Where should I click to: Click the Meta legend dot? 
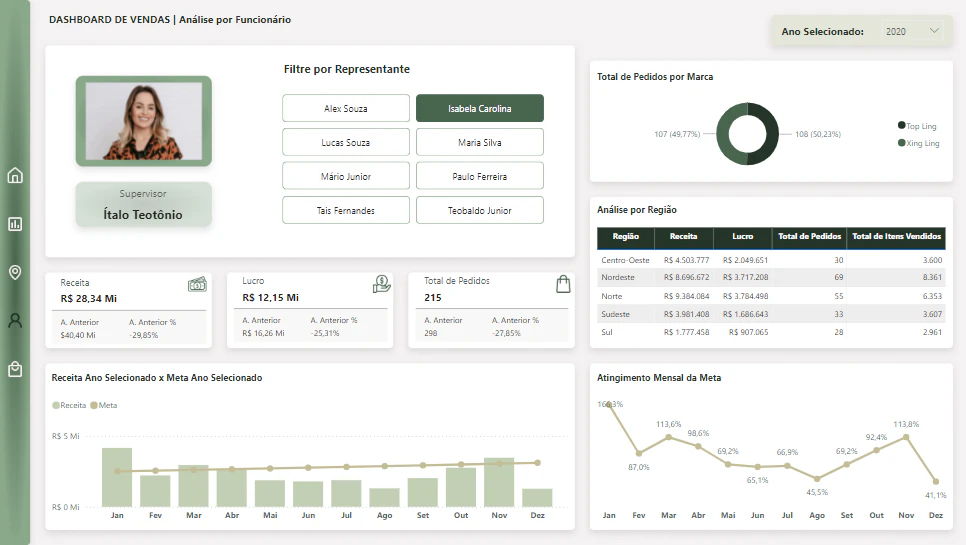94,405
